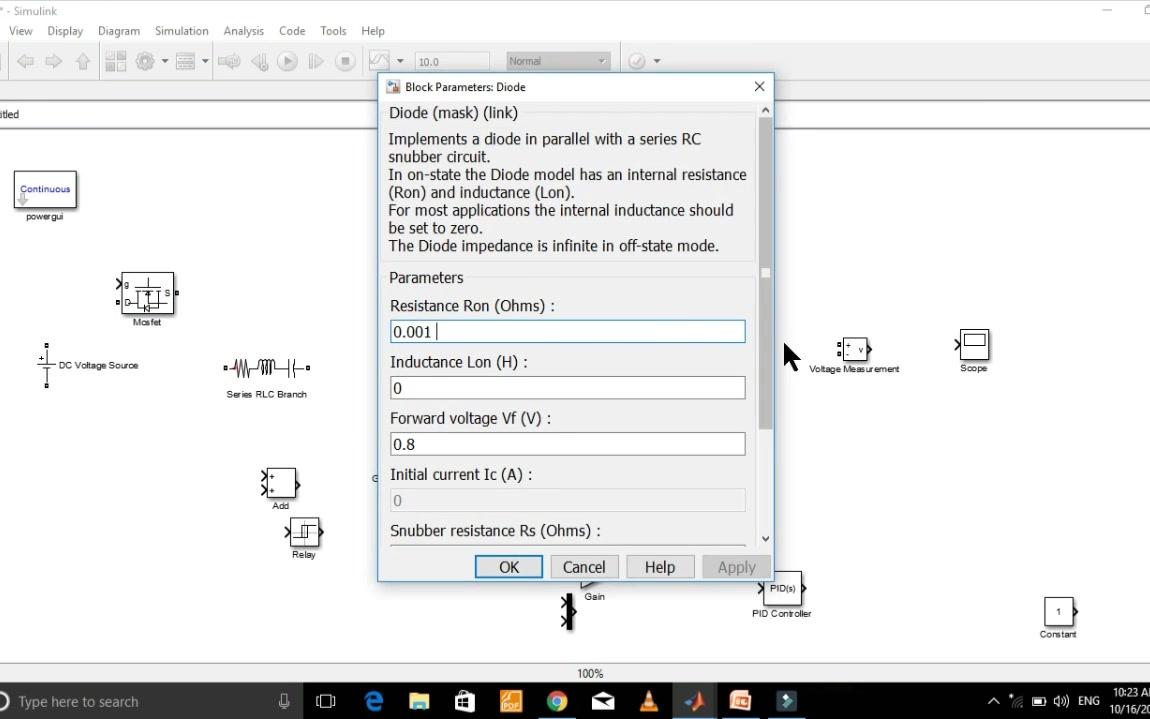
Task: Select the DC Voltage Source block
Action: 47,365
